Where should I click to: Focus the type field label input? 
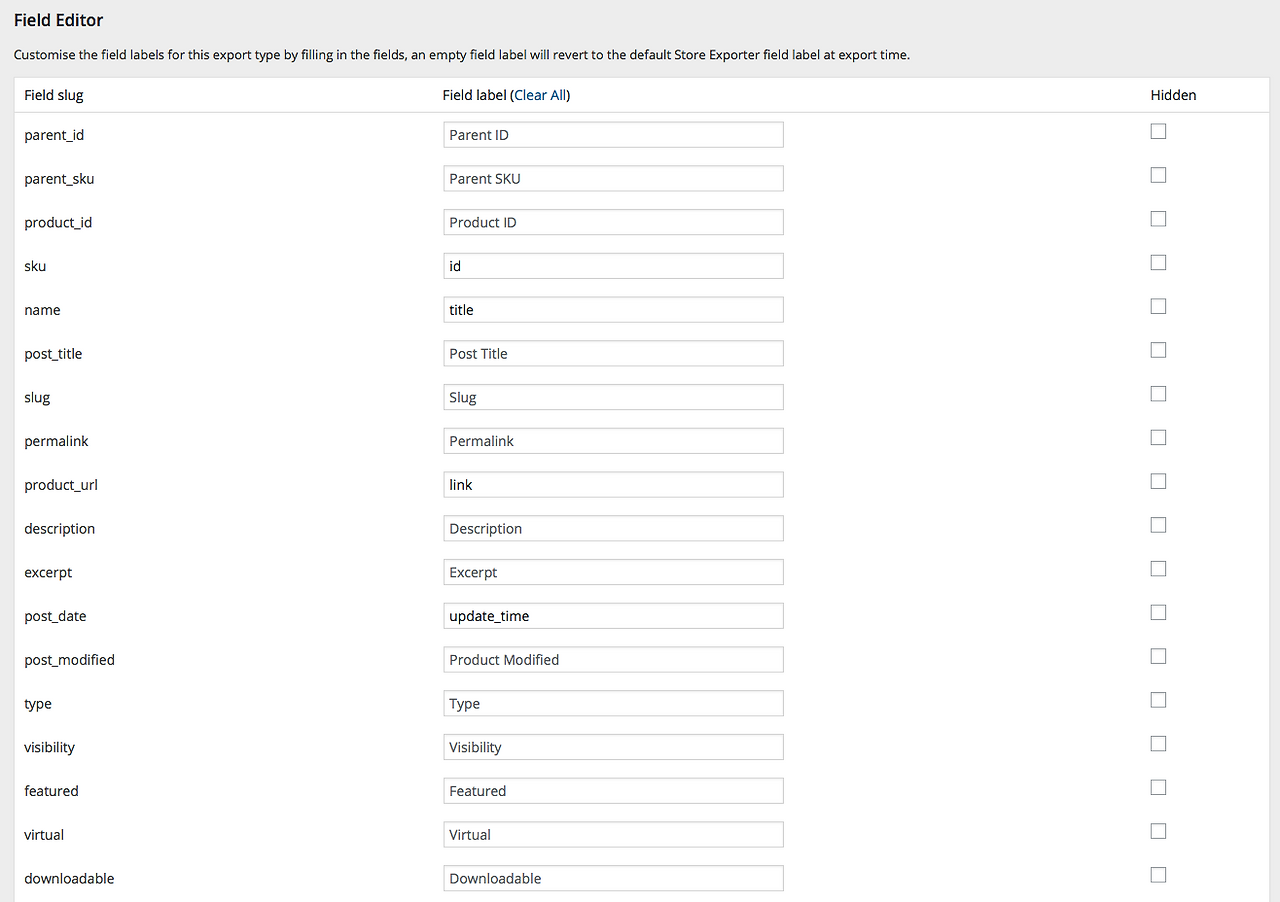[613, 704]
